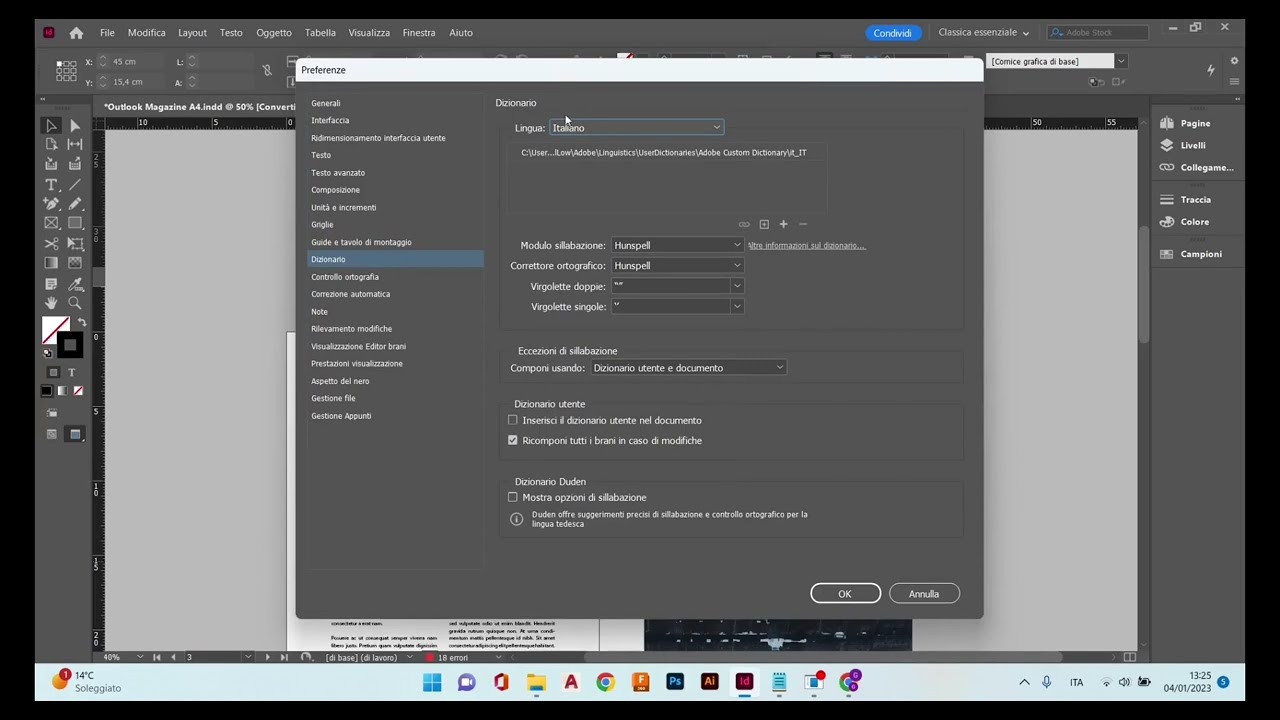Select the Rectangle Frame tool
The image size is (1280, 720).
[51, 223]
